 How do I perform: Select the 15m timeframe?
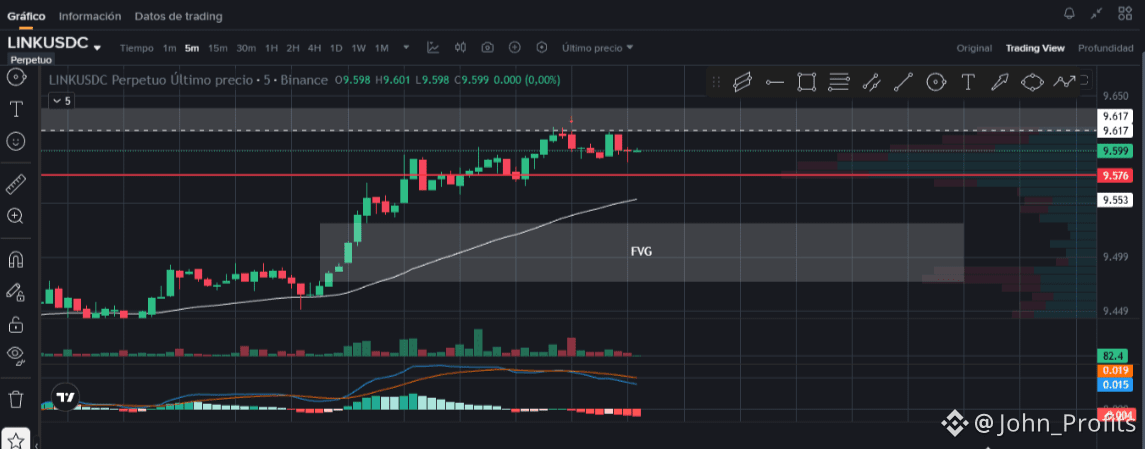tap(218, 48)
